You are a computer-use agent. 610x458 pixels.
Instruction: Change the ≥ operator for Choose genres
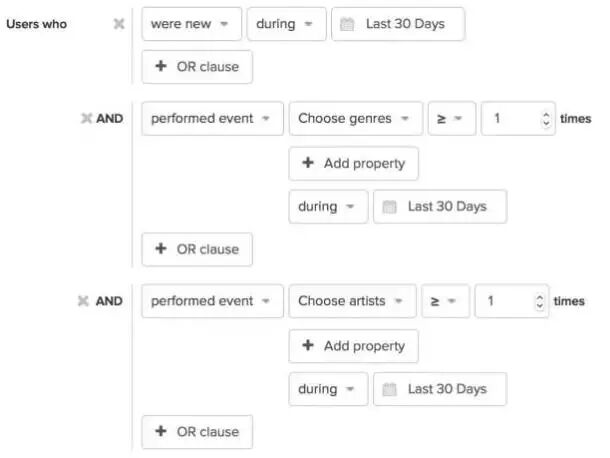point(449,119)
